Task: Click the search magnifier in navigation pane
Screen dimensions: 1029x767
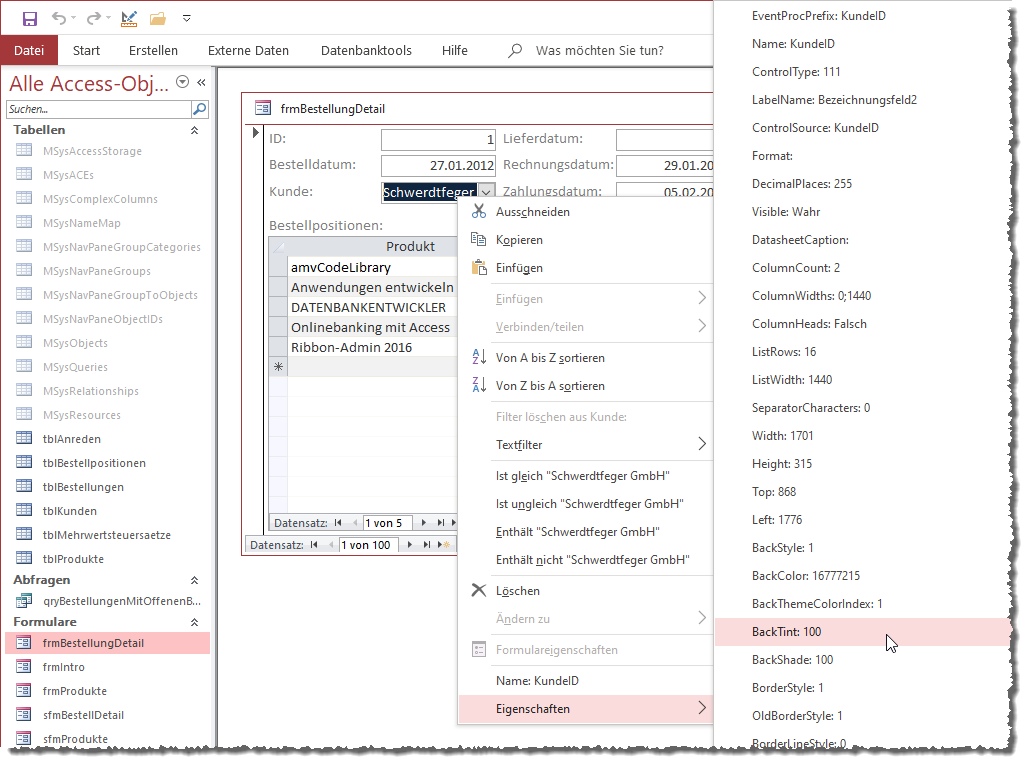Action: [200, 109]
